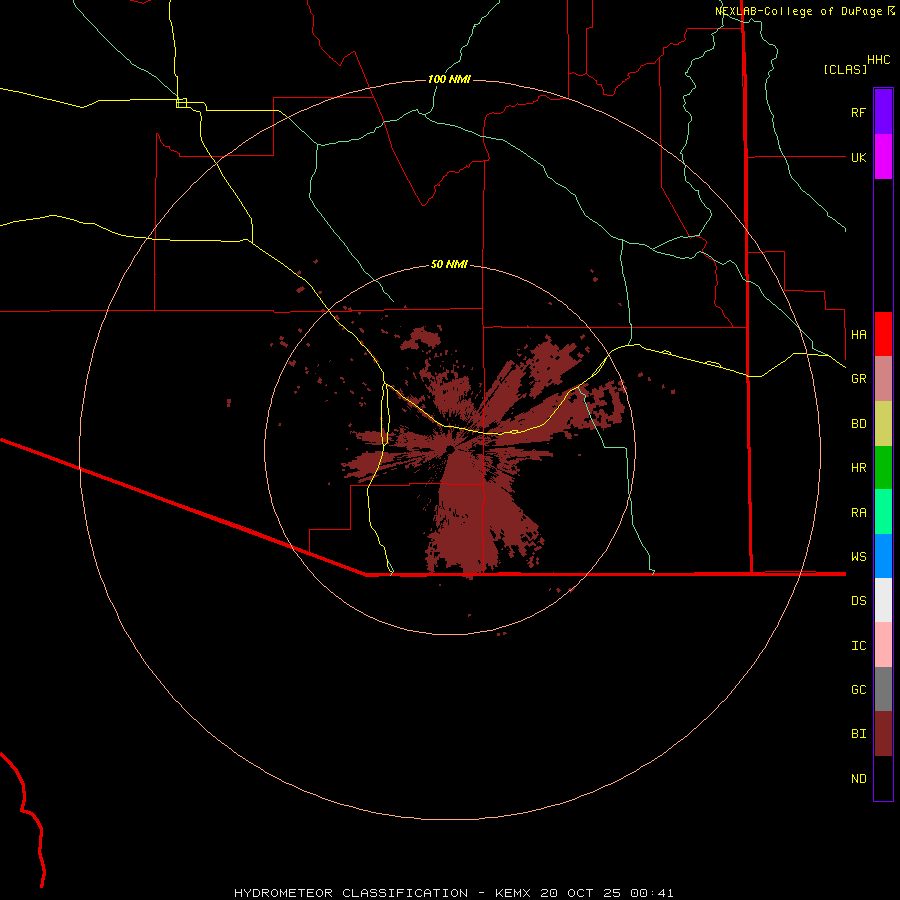Click the DS legend label
This screenshot has width=900, height=900.
[x=858, y=601]
